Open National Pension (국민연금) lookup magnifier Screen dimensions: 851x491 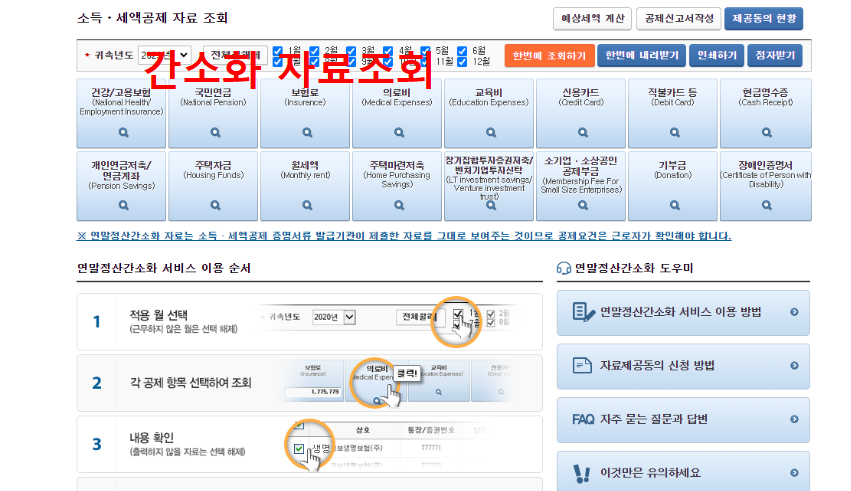click(215, 132)
